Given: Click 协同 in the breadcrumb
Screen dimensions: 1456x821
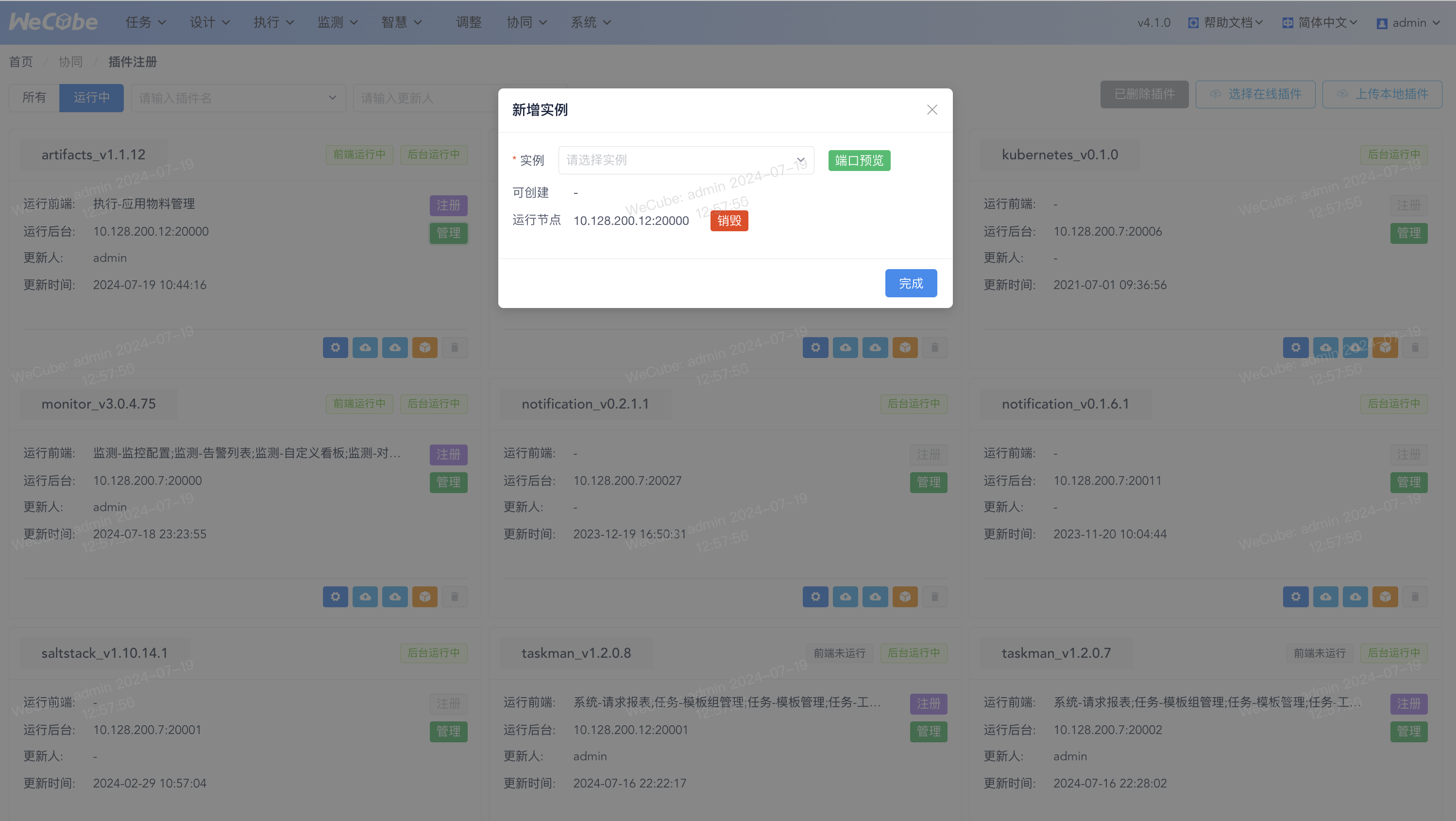Looking at the screenshot, I should pyautogui.click(x=70, y=62).
